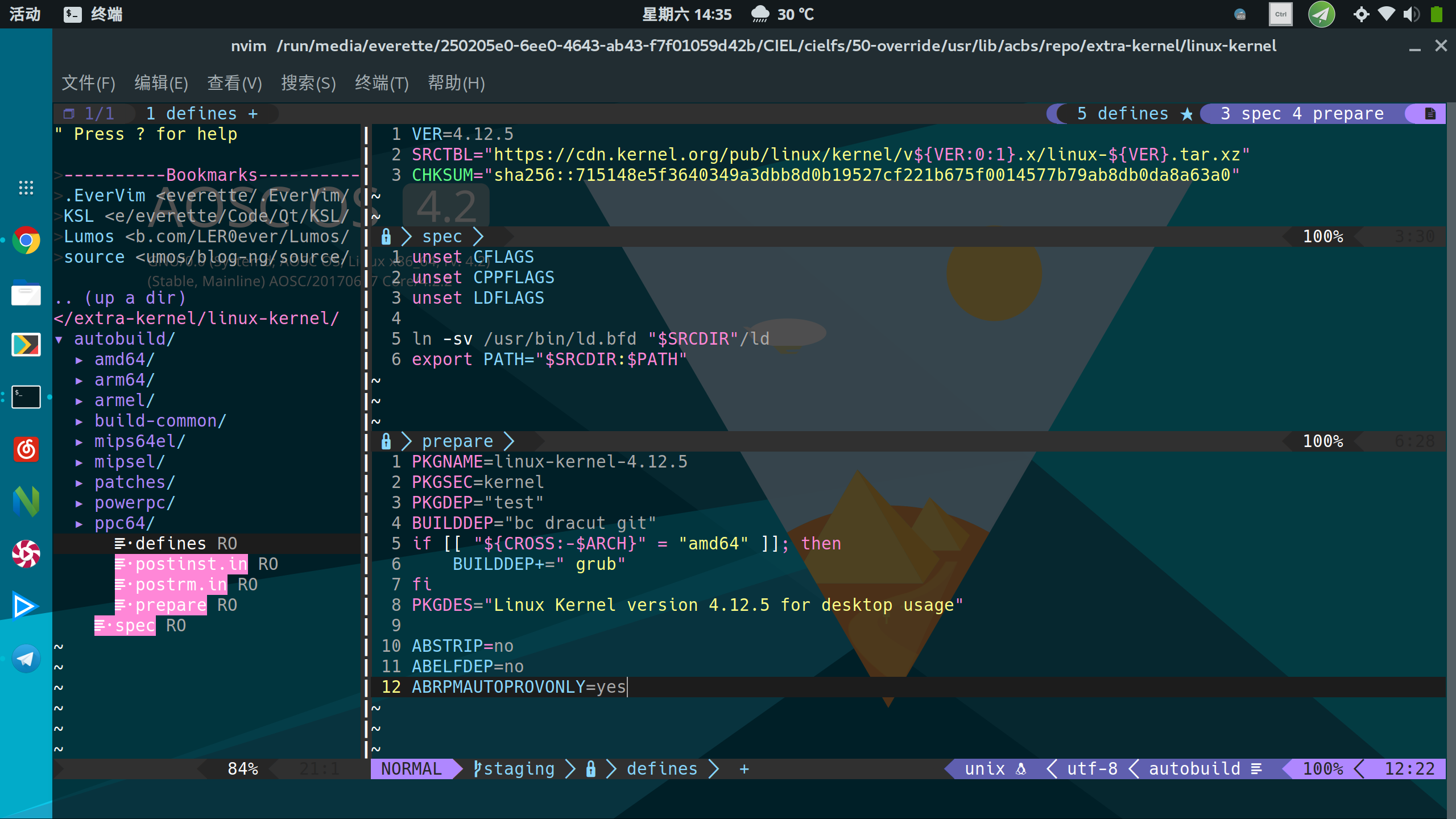Viewport: 1456px width, 819px height.
Task: Open the volume speaker icon in top bar
Action: 1411,14
